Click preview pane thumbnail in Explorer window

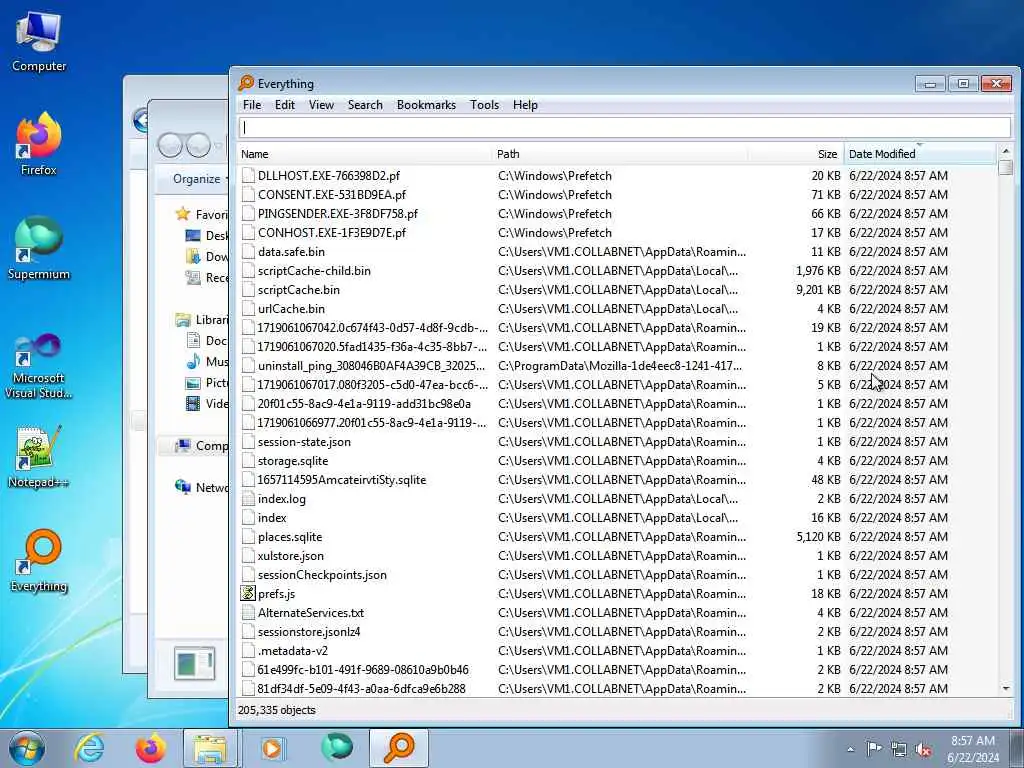tap(195, 664)
